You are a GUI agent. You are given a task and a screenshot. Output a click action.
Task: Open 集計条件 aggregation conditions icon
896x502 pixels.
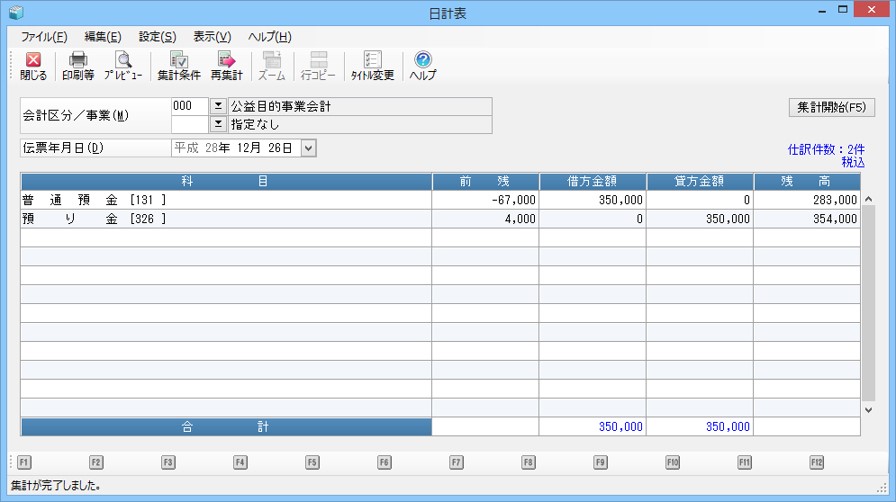(179, 66)
